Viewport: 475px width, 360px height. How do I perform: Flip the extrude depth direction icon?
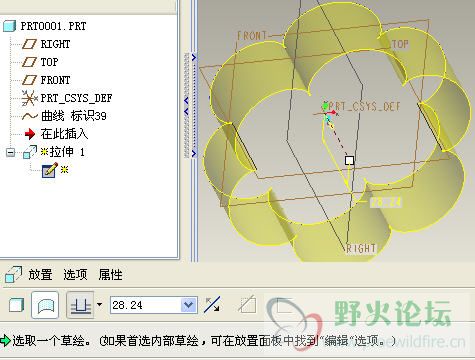[212, 305]
